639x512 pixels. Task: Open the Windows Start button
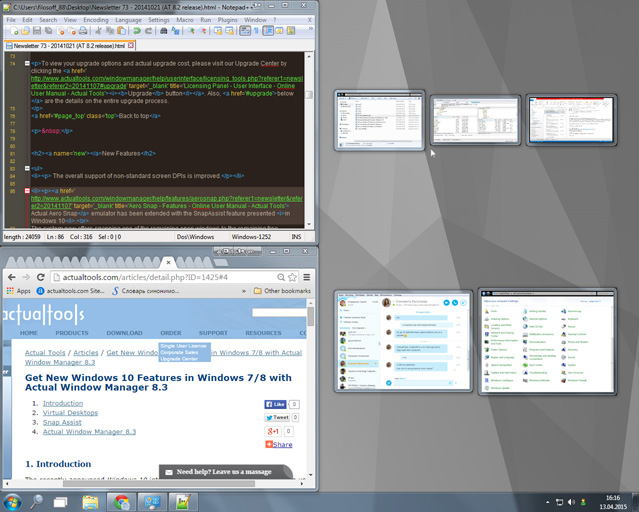tap(12, 502)
